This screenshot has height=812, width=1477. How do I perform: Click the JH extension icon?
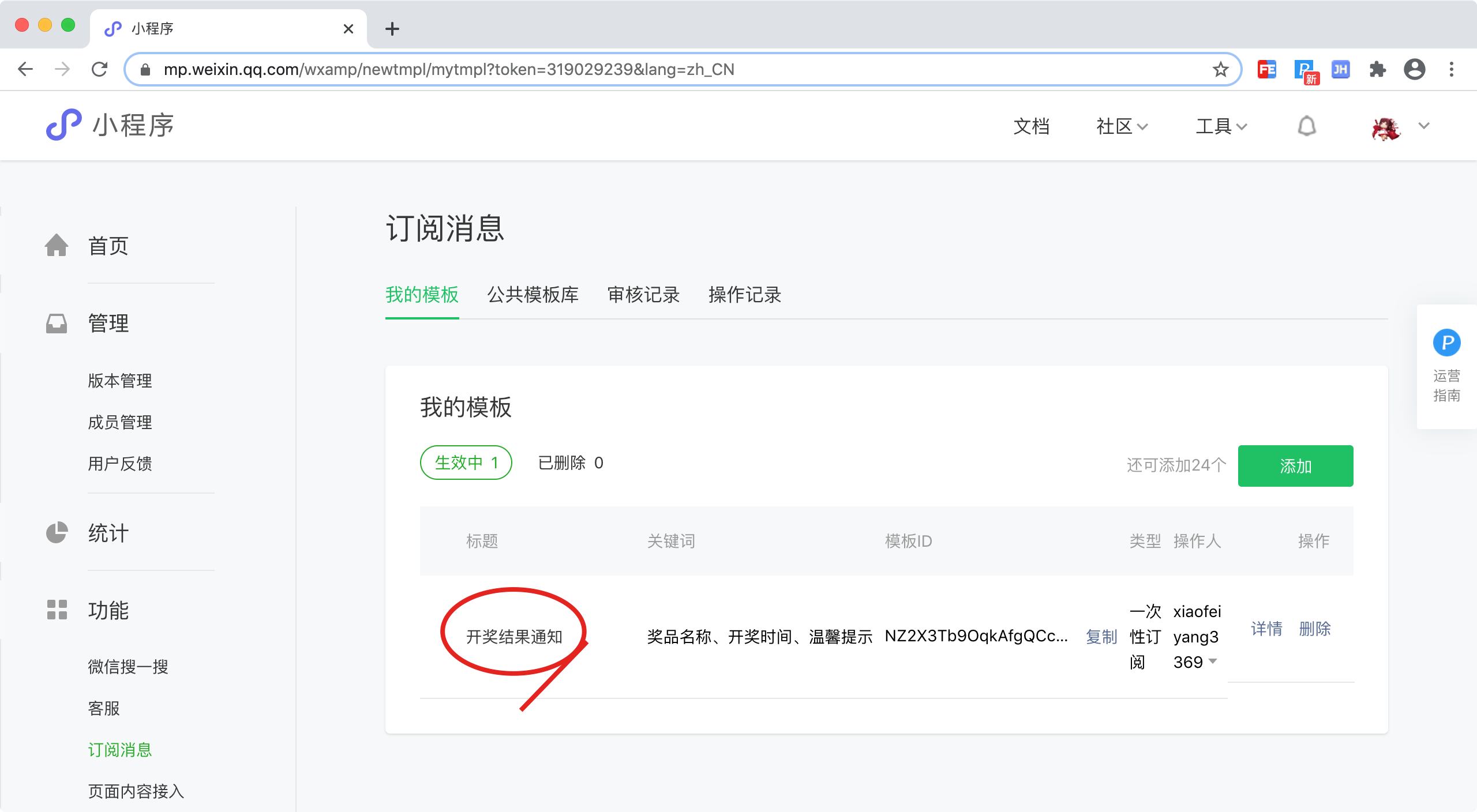[x=1340, y=70]
